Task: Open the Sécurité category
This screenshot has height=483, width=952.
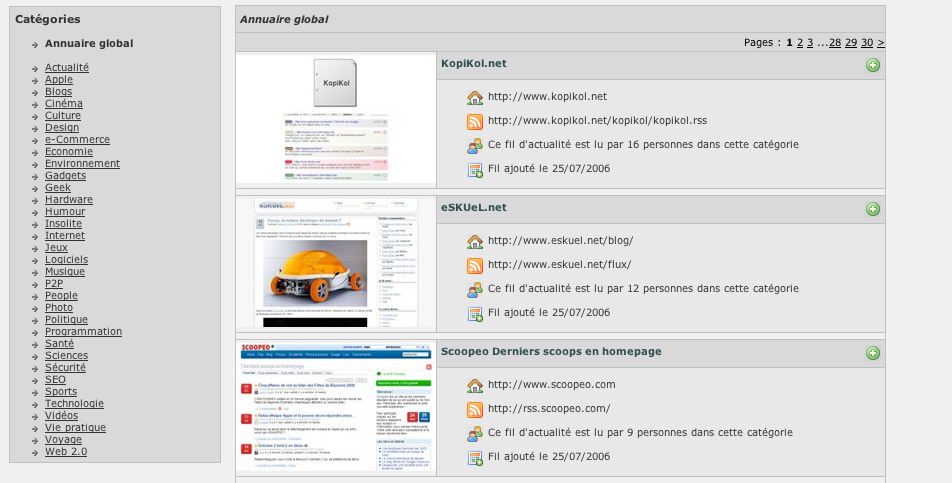Action: 66,368
